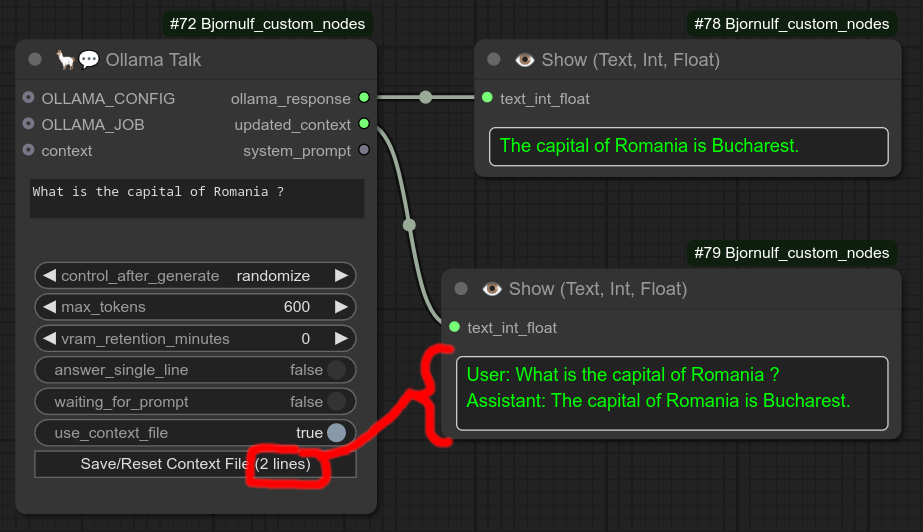
Task: Collapse the upper Show node via its dot
Action: tap(493, 60)
